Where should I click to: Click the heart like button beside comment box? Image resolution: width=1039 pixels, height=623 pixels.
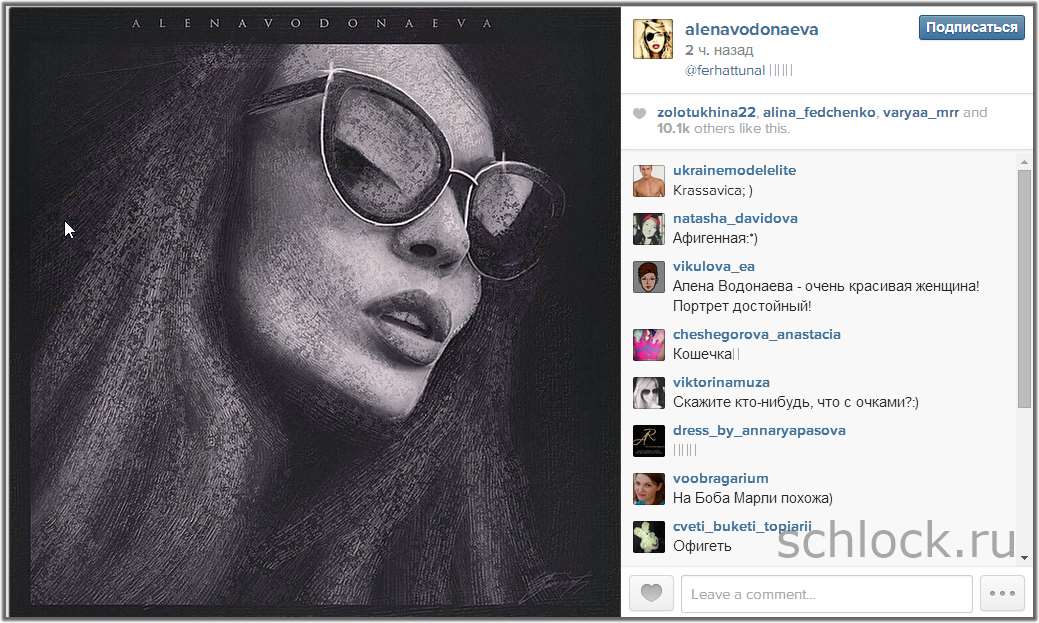point(651,593)
